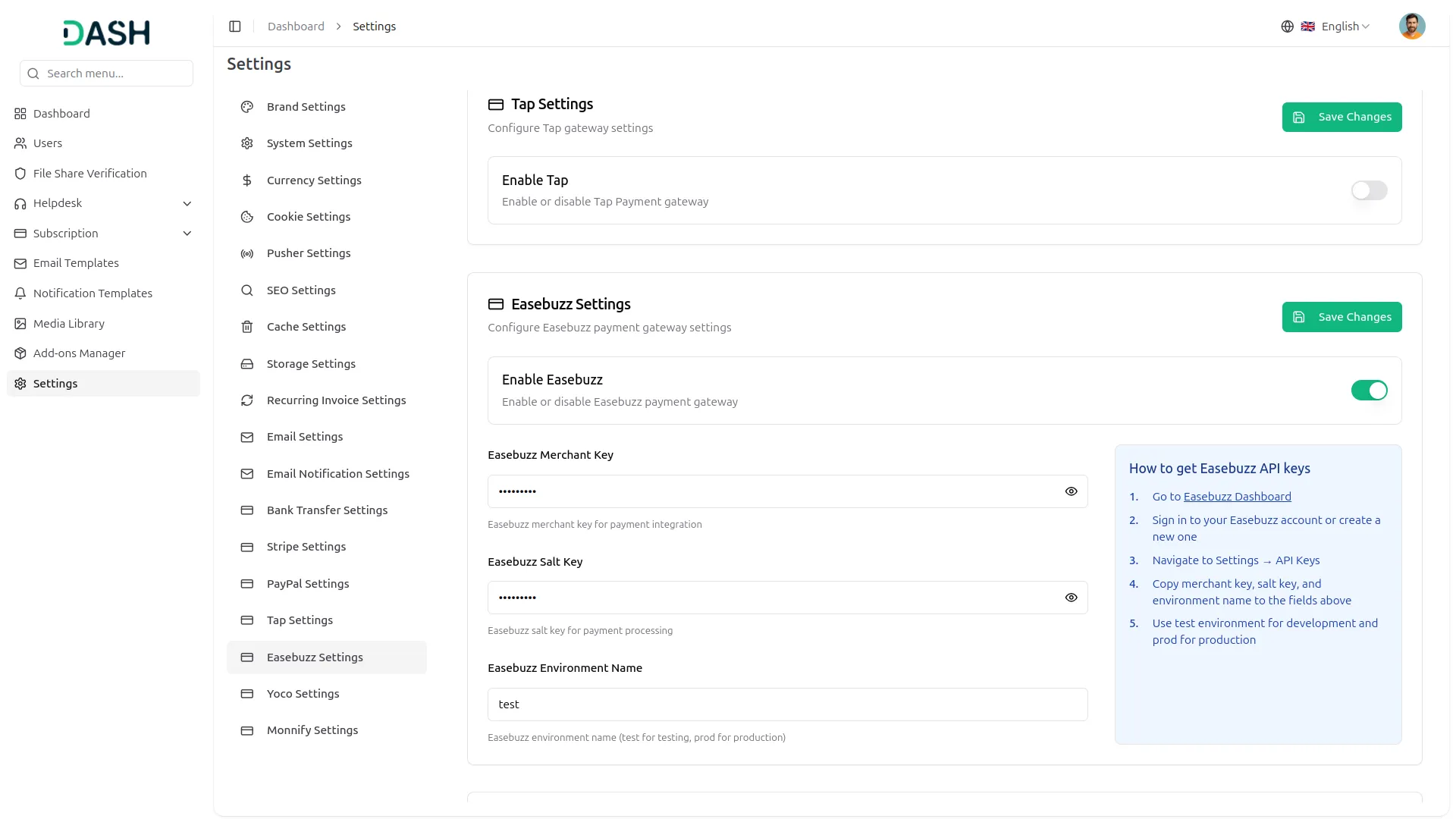The width and height of the screenshot is (1456, 819).
Task: Click the Tap Settings header card icon
Action: [496, 105]
